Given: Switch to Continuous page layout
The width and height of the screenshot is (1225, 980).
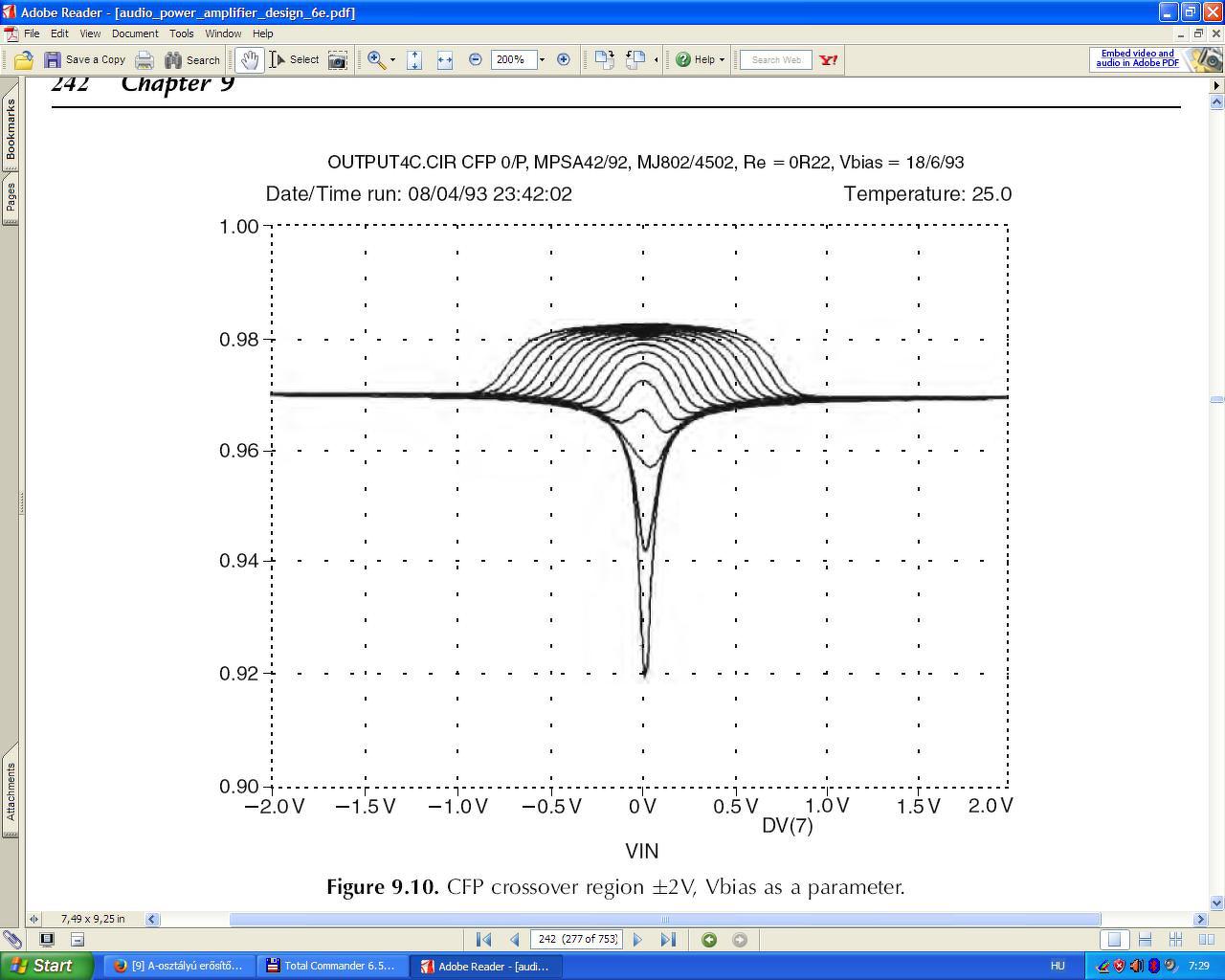Looking at the screenshot, I should click(x=1145, y=940).
